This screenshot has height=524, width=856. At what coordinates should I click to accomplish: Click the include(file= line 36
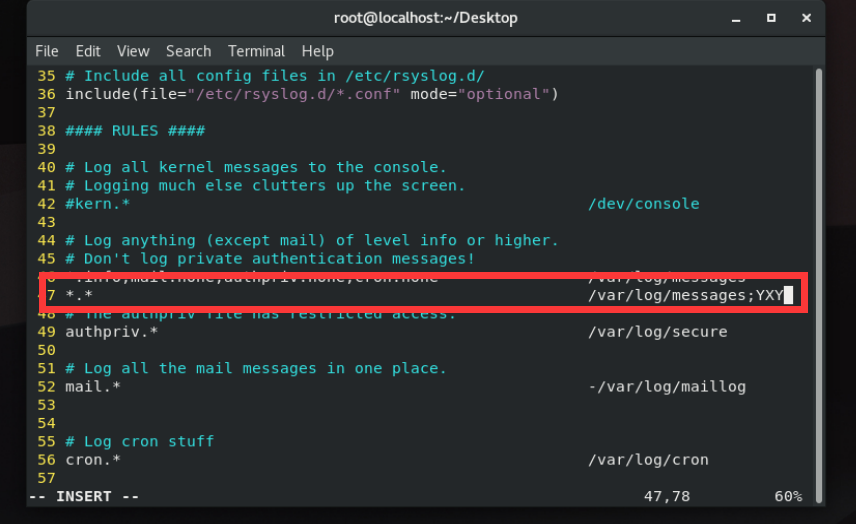click(312, 94)
